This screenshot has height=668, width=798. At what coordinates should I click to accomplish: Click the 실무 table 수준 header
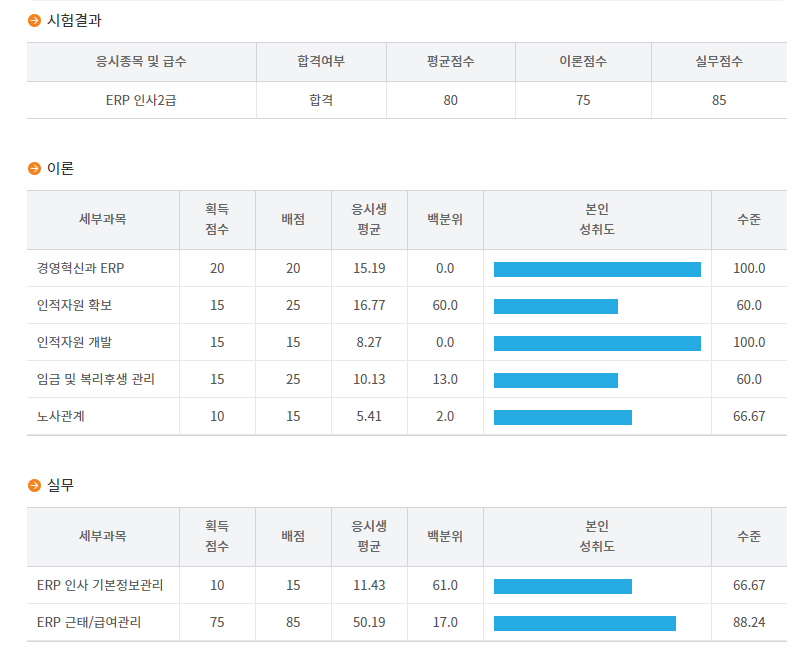[749, 536]
